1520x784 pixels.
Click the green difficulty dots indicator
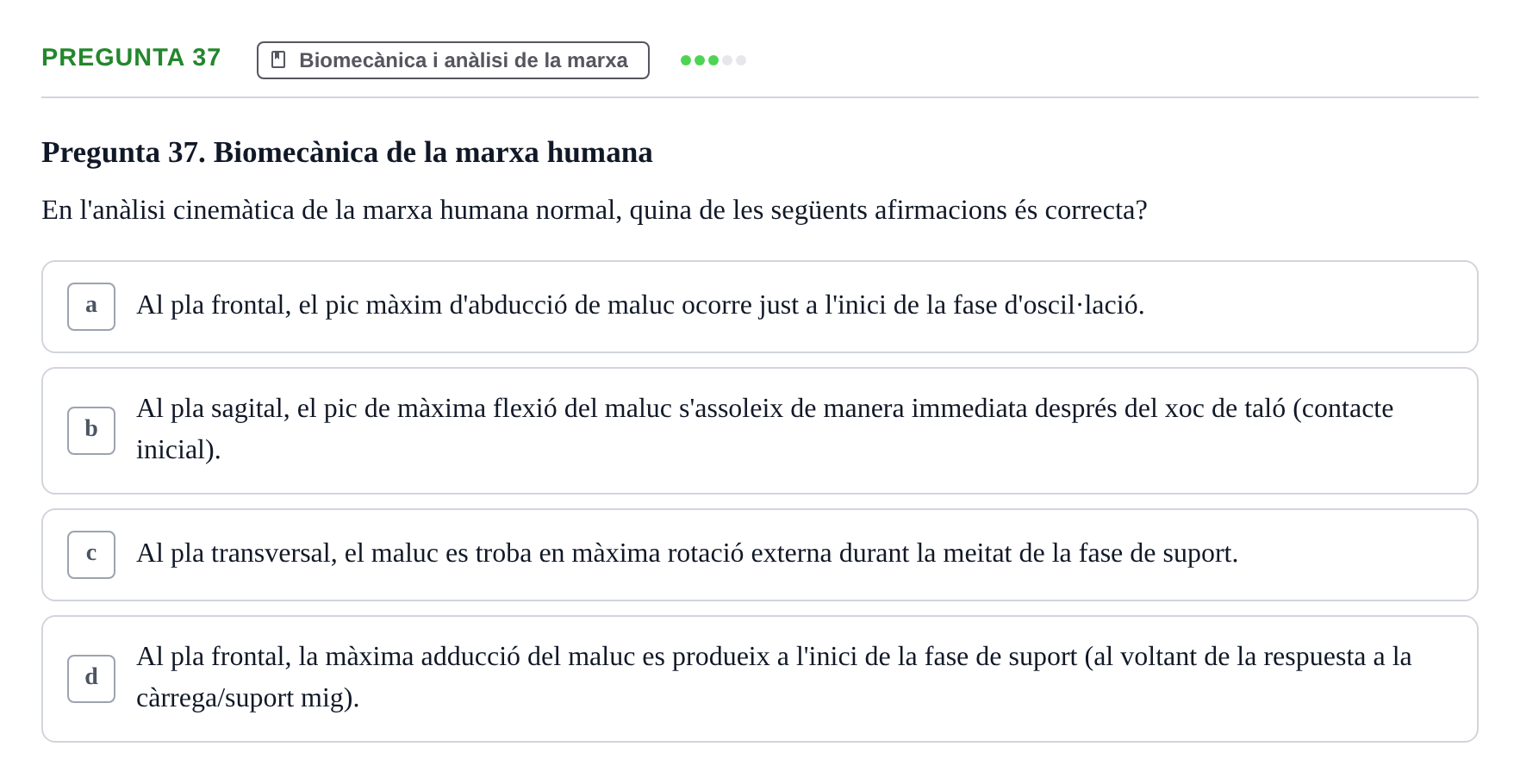coord(713,60)
